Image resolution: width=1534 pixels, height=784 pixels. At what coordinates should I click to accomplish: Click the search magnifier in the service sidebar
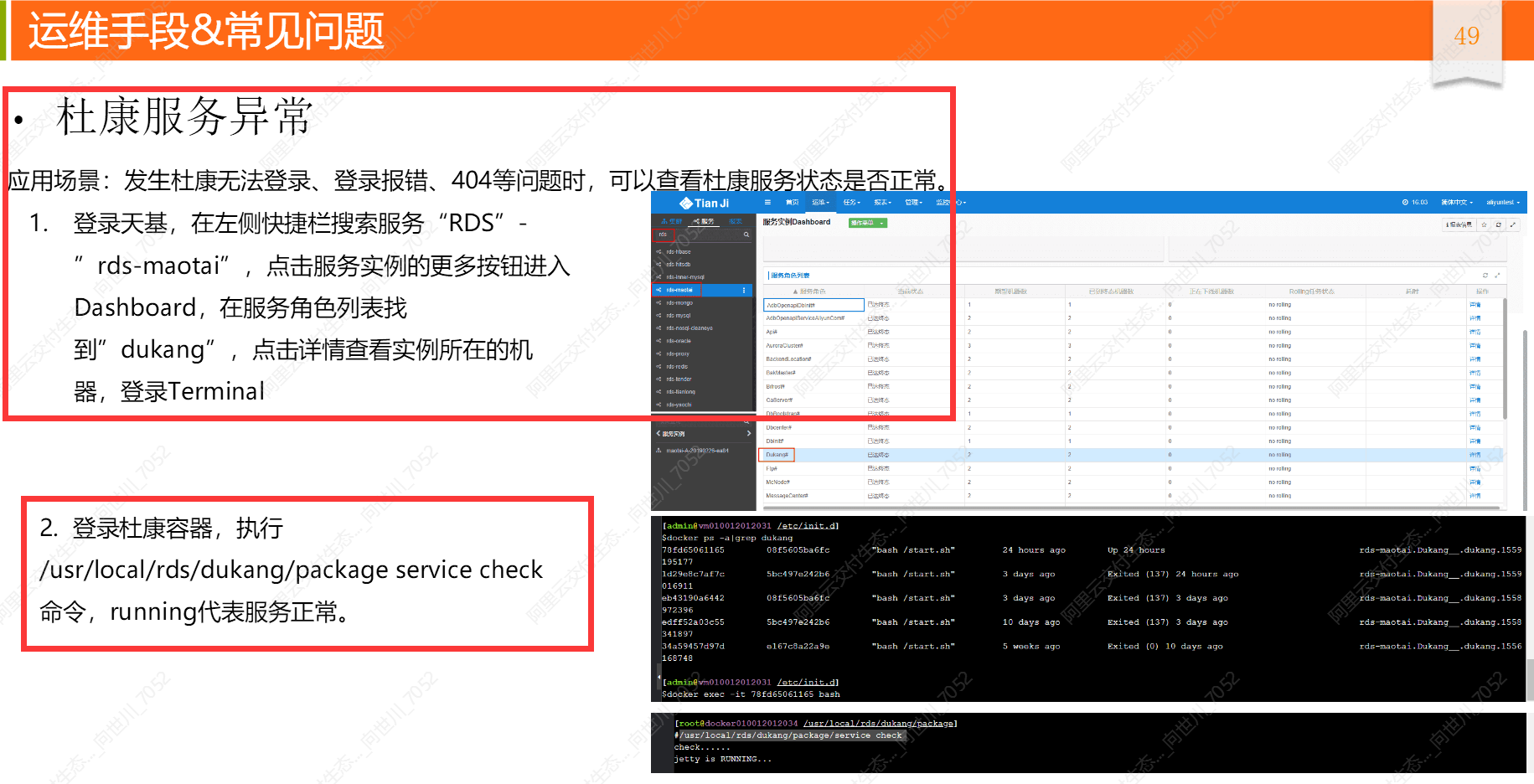(x=746, y=235)
